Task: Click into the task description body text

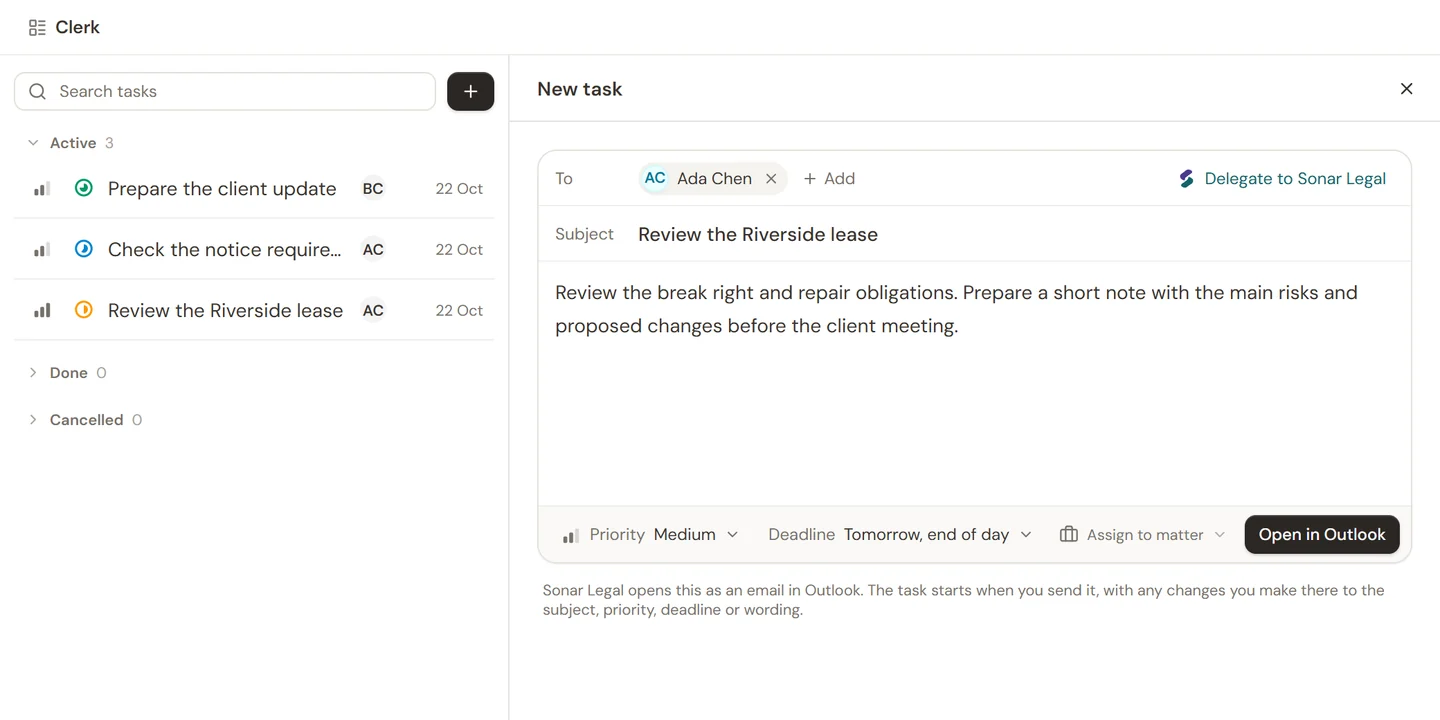Action: (956, 309)
